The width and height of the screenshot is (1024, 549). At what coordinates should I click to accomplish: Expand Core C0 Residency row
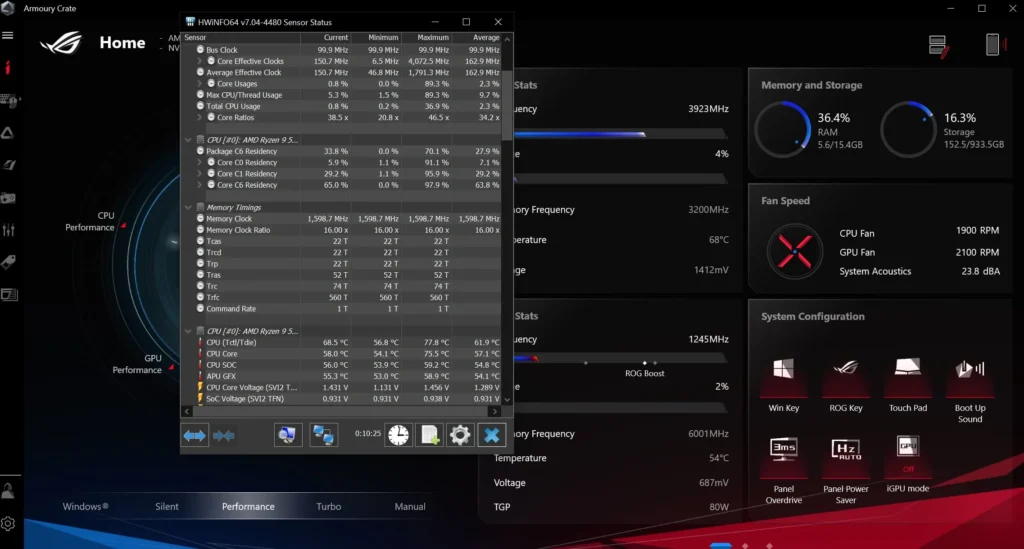tap(200, 163)
